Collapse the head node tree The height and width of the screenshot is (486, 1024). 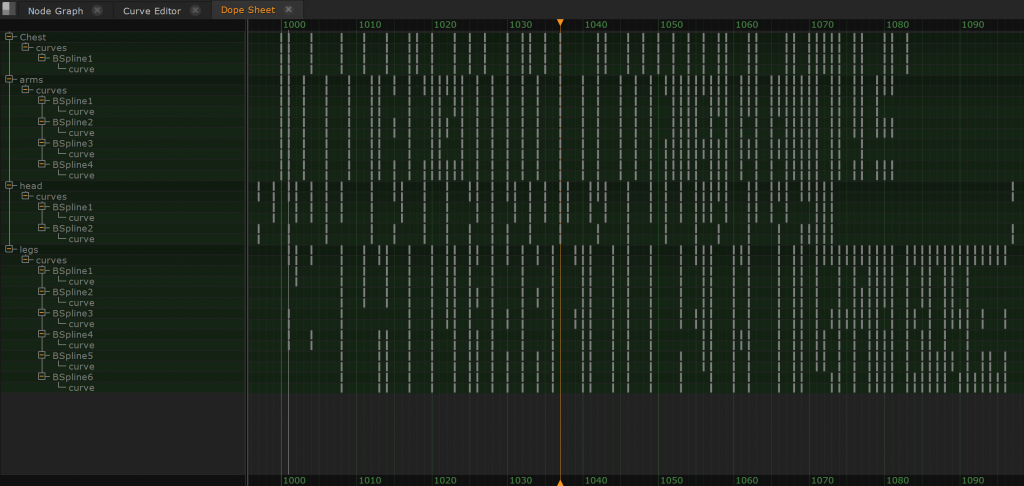click(10, 185)
